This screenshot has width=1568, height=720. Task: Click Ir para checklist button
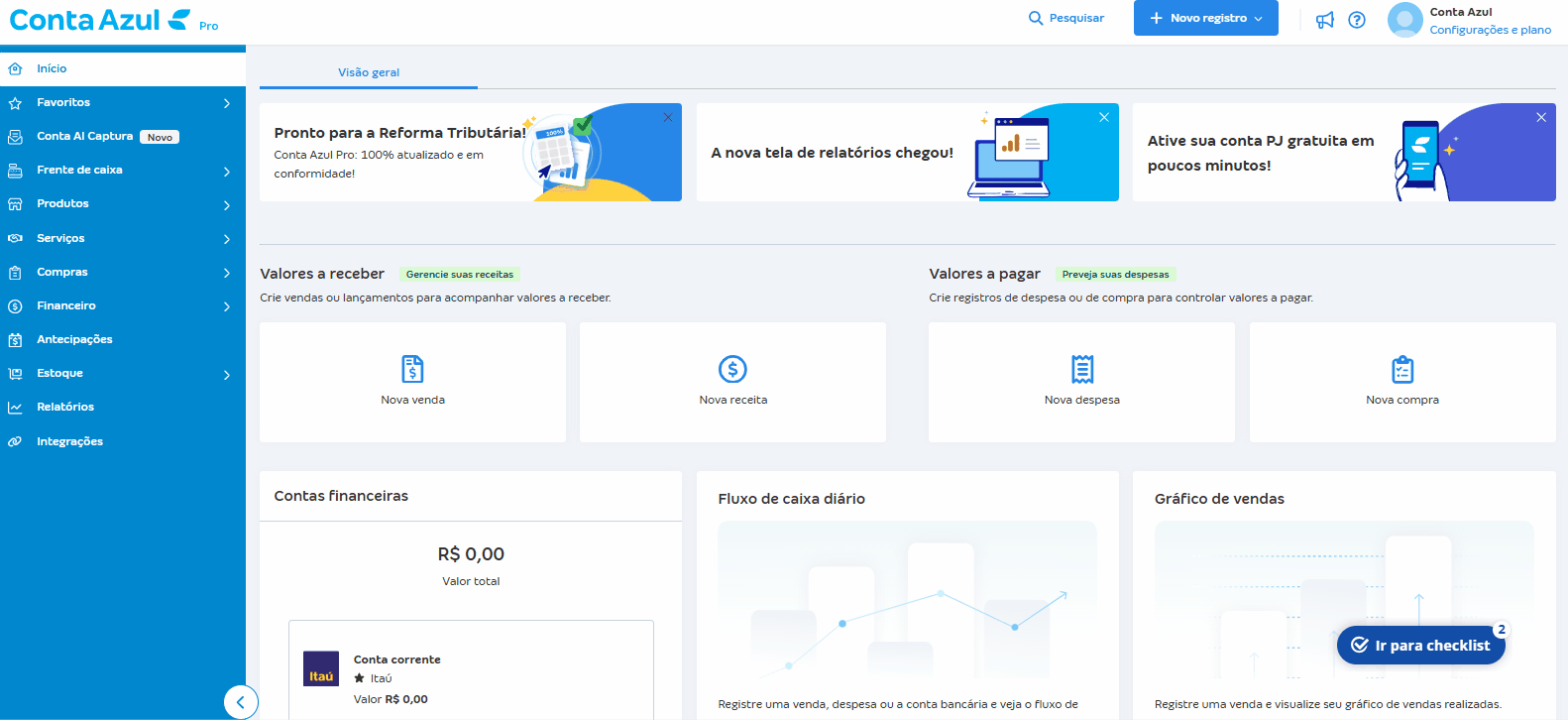pos(1420,645)
